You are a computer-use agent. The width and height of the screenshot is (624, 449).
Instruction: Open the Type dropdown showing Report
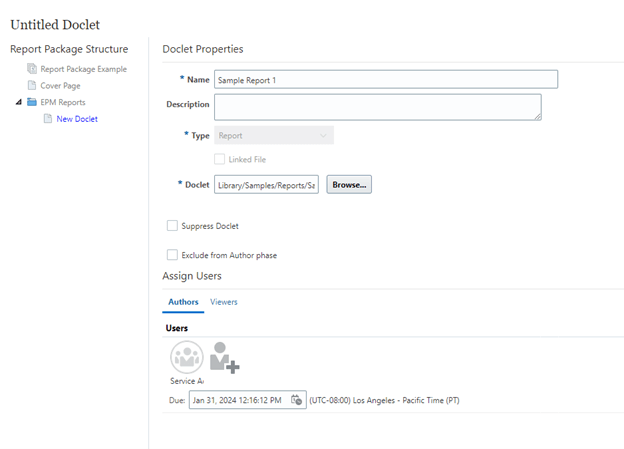coord(273,135)
